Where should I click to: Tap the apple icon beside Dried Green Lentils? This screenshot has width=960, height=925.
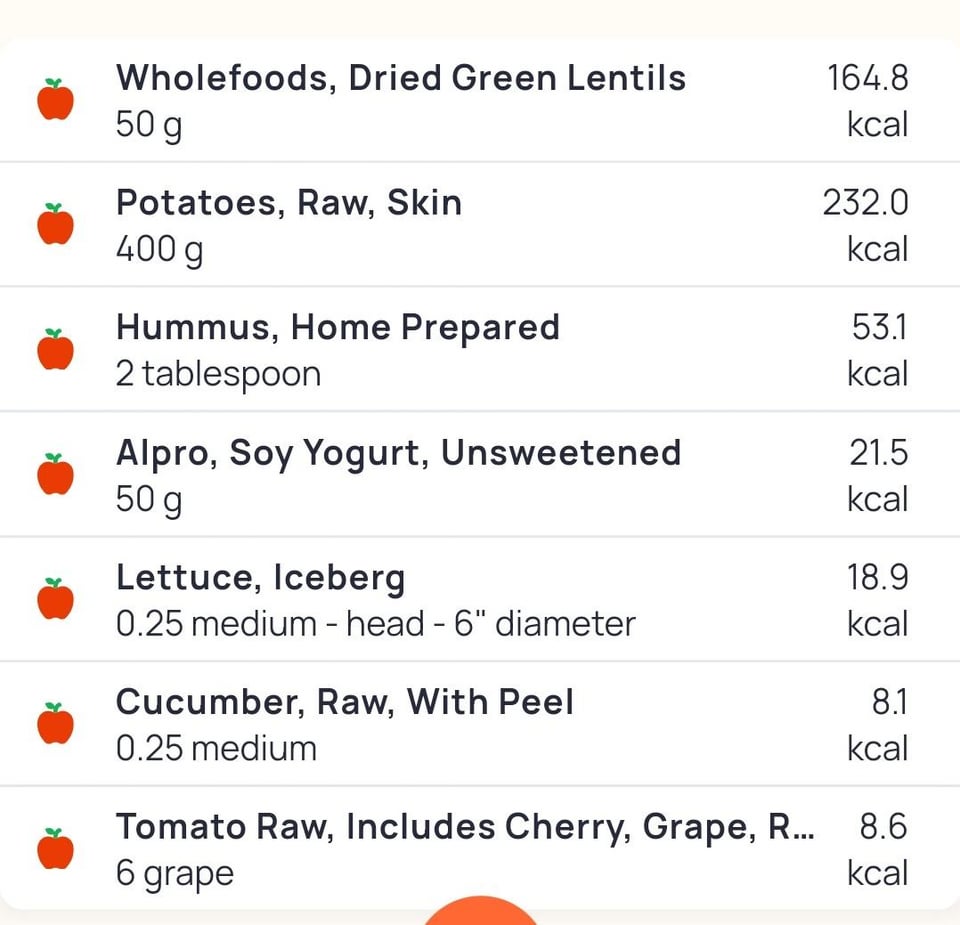pos(56,100)
